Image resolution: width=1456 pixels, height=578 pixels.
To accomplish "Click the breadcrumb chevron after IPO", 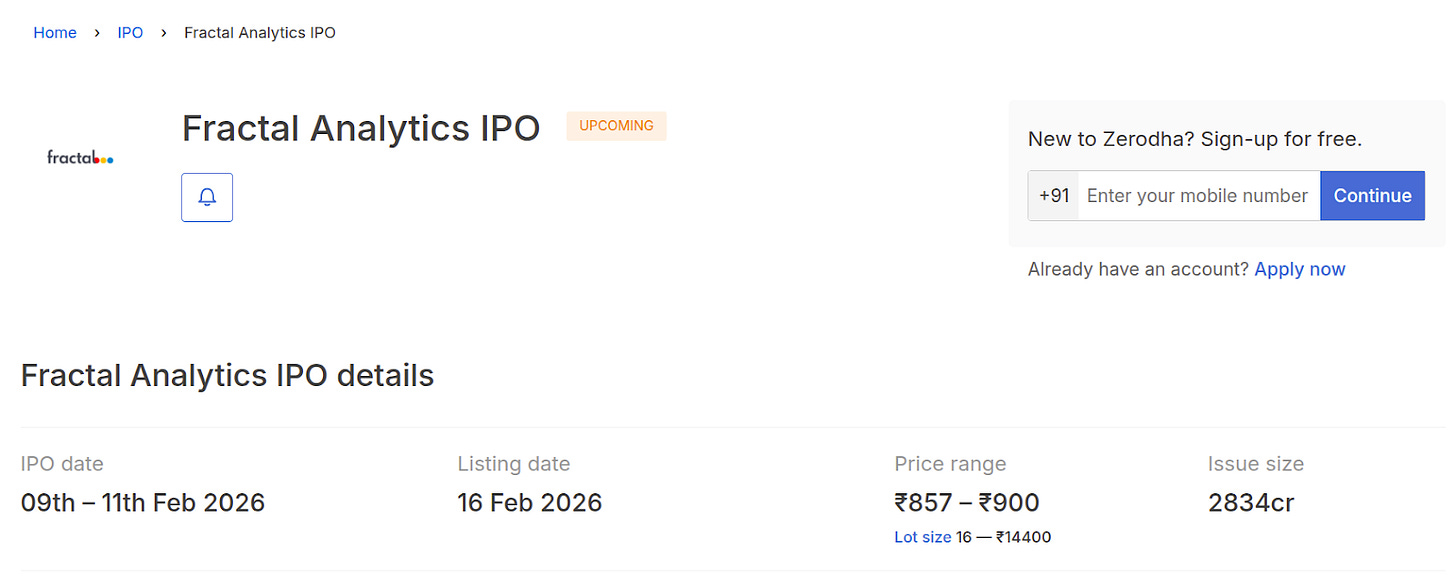I will tap(164, 33).
